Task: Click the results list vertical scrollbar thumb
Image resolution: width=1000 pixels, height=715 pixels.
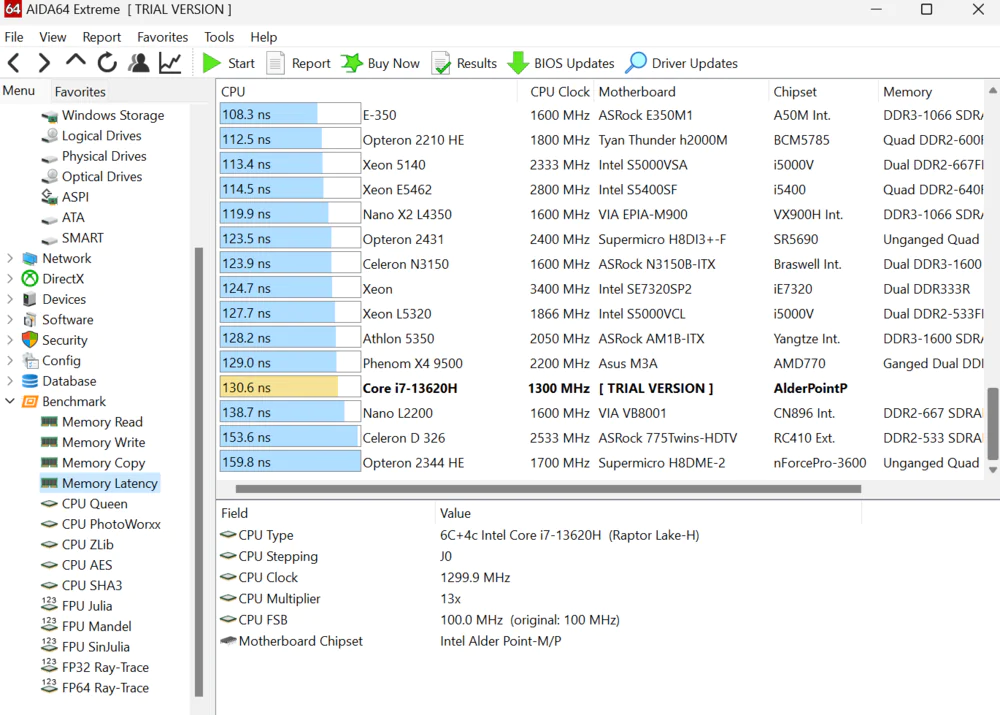Action: (x=992, y=424)
